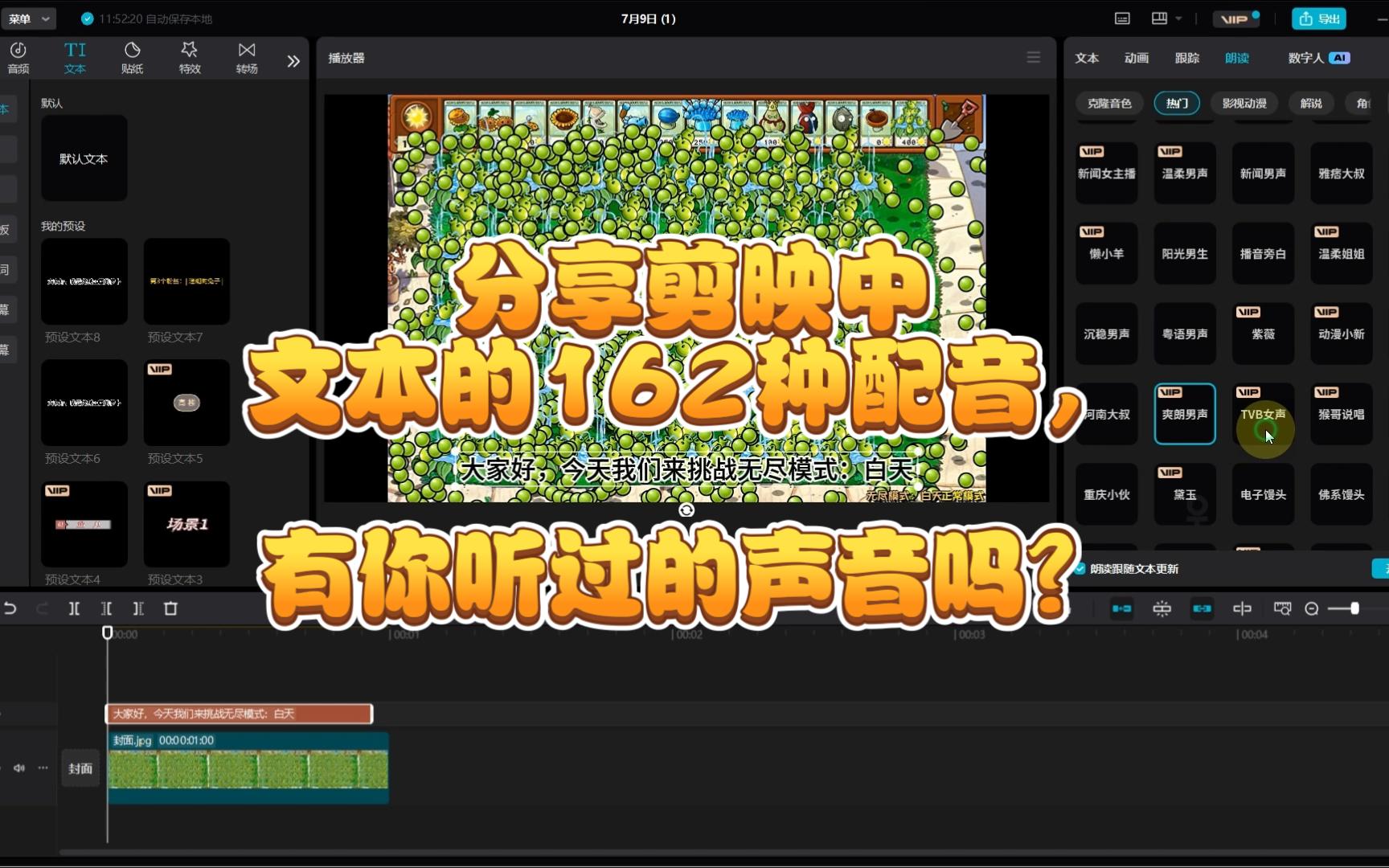Choose the 雅痞大叔 voice
1389x868 pixels.
(1342, 173)
